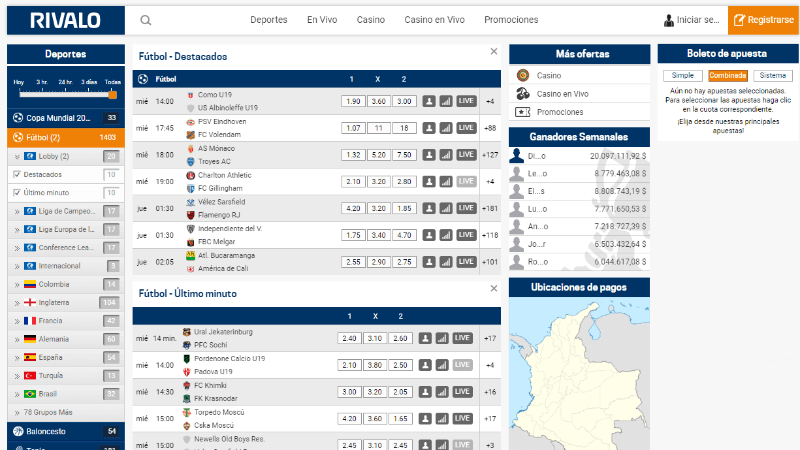800x450 pixels.
Task: Open the search magnifier icon
Action: click(145, 20)
